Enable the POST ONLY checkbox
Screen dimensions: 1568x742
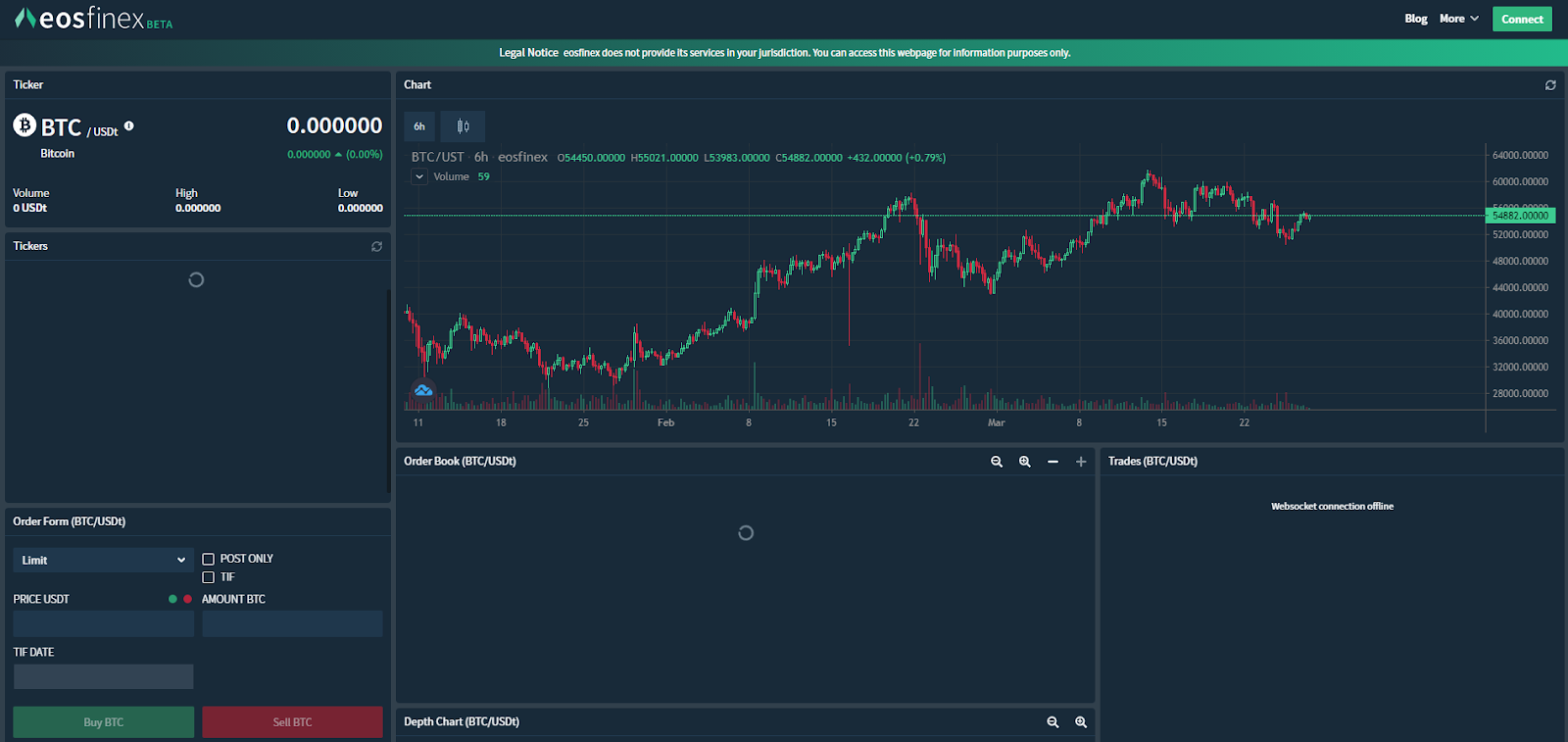(x=208, y=559)
